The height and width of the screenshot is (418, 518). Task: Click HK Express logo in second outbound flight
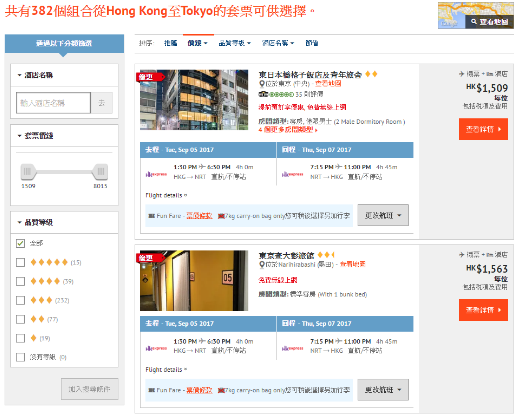click(x=156, y=348)
